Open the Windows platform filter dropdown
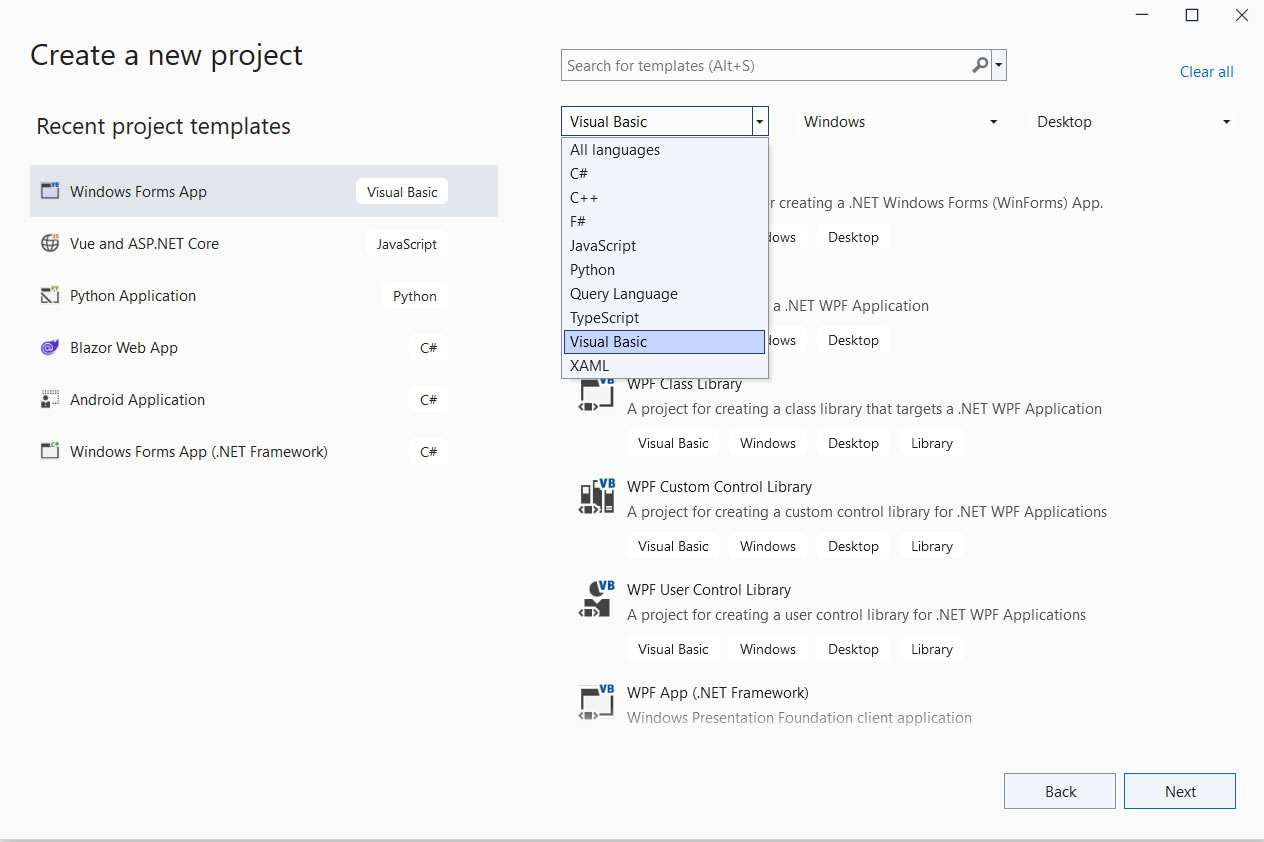 (900, 122)
